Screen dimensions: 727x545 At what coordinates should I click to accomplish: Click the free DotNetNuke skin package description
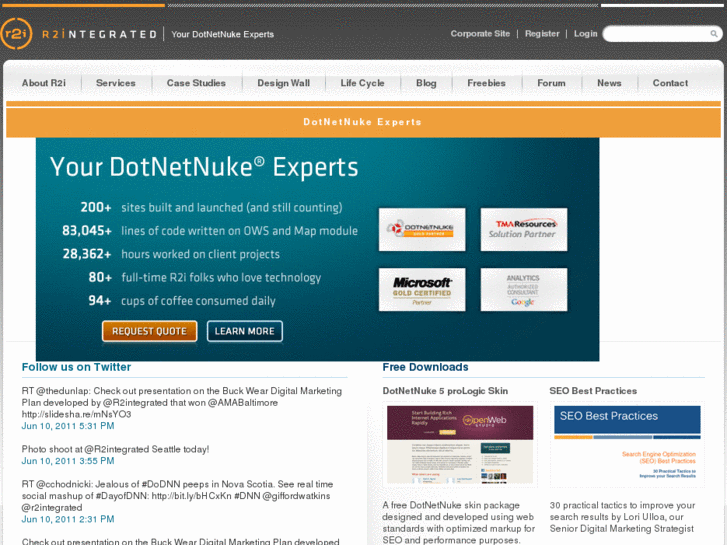tap(459, 522)
